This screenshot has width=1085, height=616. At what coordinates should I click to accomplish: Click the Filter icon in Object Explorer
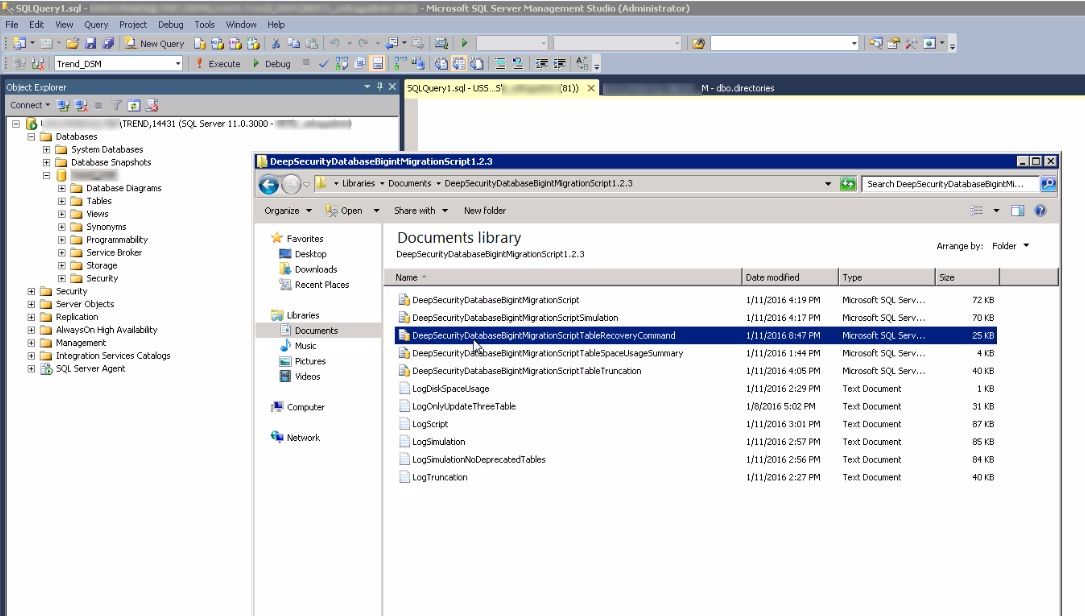(116, 105)
